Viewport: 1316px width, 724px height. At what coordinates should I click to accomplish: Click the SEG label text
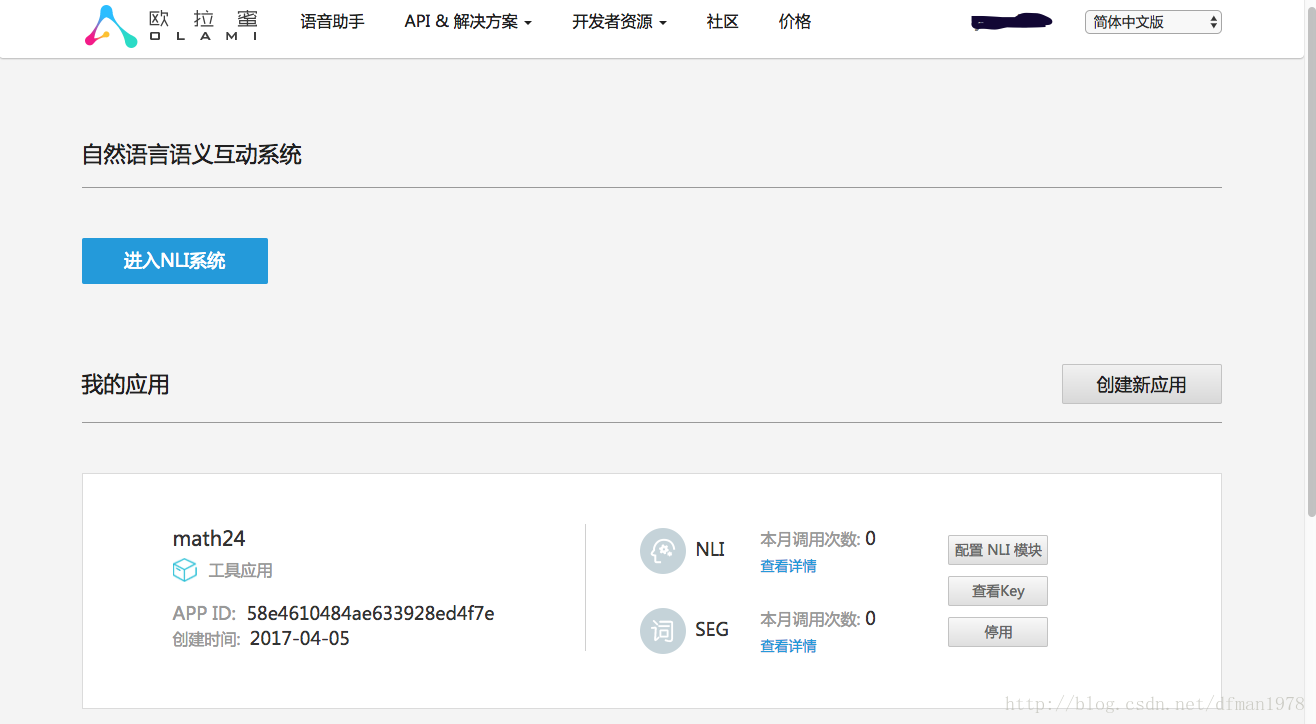click(x=712, y=630)
